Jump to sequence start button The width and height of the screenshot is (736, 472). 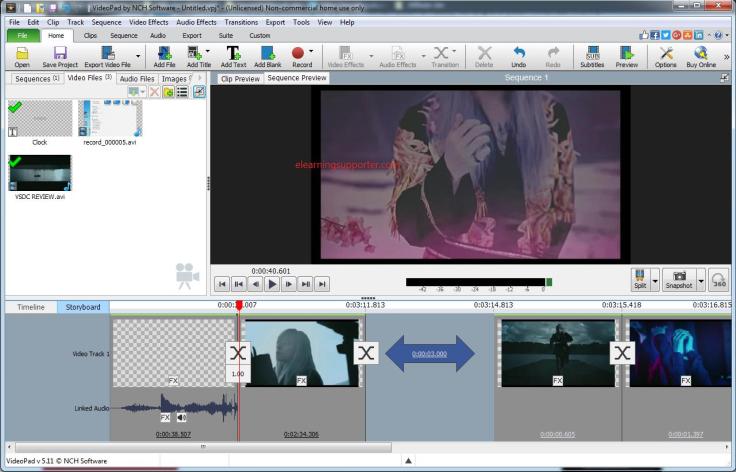pos(222,284)
